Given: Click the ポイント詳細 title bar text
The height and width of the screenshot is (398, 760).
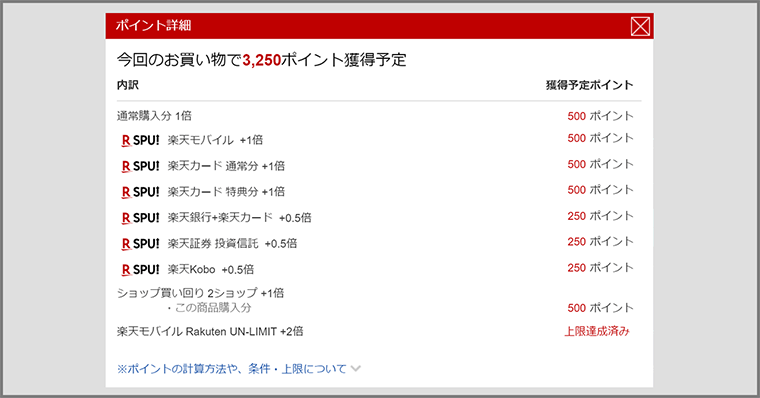Looking at the screenshot, I should tap(153, 26).
